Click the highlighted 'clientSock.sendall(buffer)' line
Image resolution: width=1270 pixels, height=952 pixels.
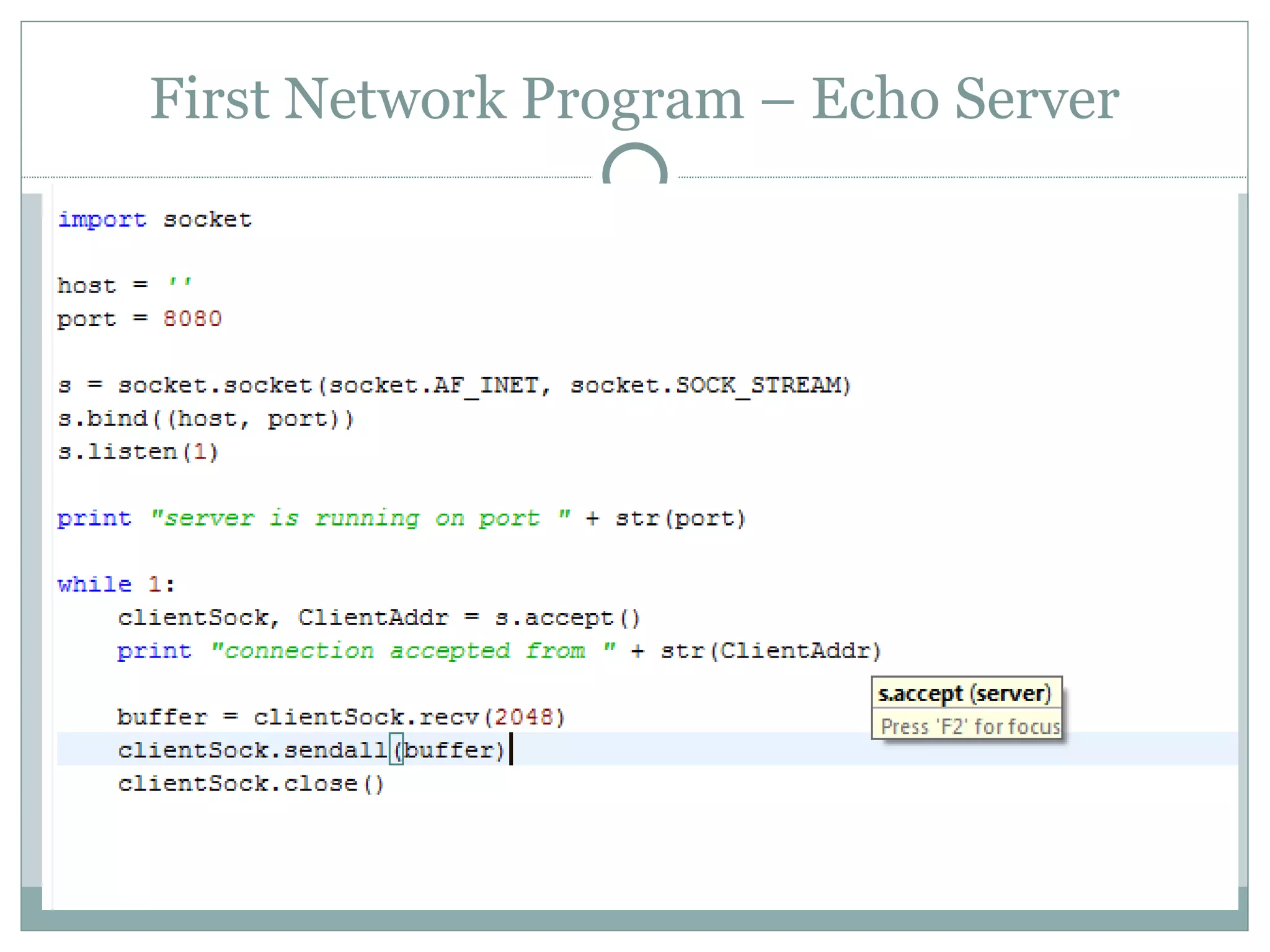click(x=647, y=749)
